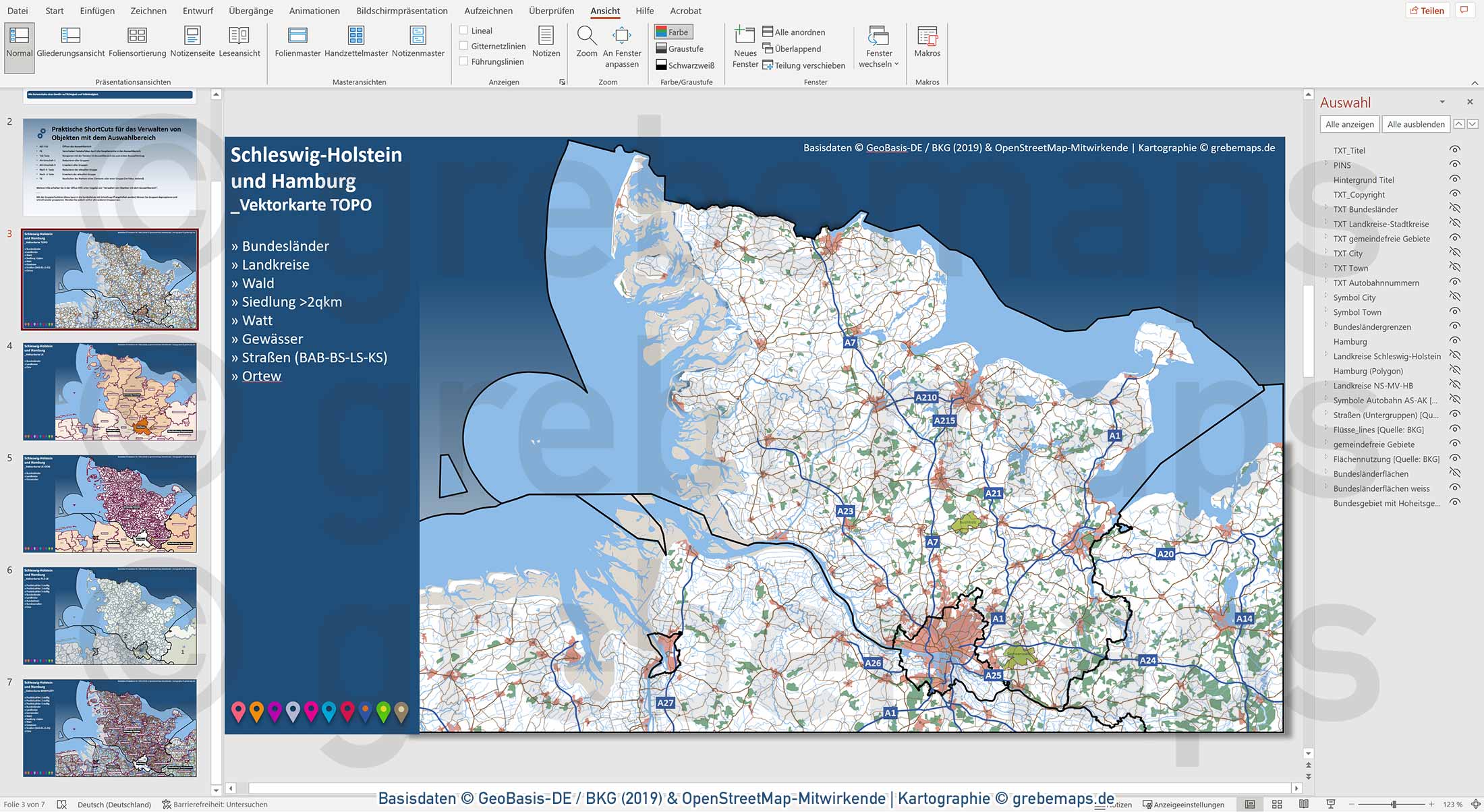Open Fenster wechseln dropdown
This screenshot has height=812, width=1484.
coord(878,47)
